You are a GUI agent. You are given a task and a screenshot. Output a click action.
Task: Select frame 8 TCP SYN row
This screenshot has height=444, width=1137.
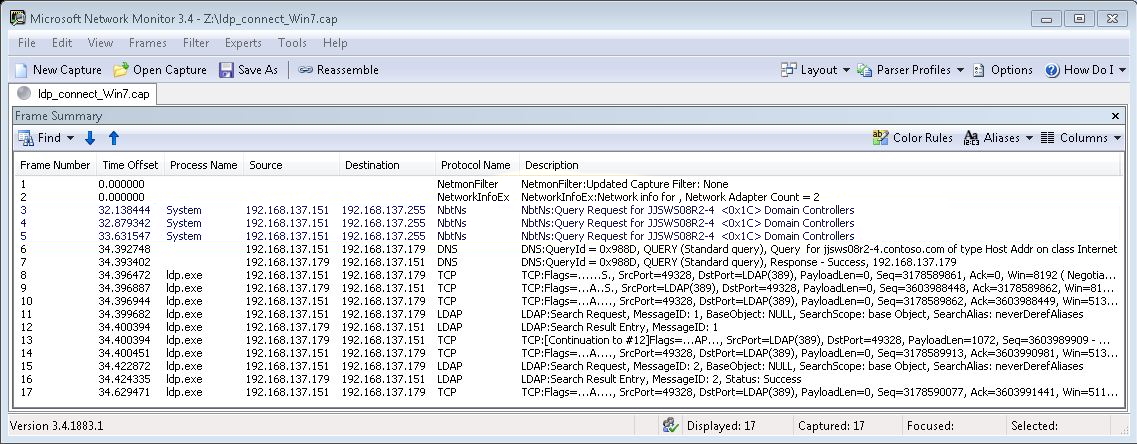[x=568, y=275]
